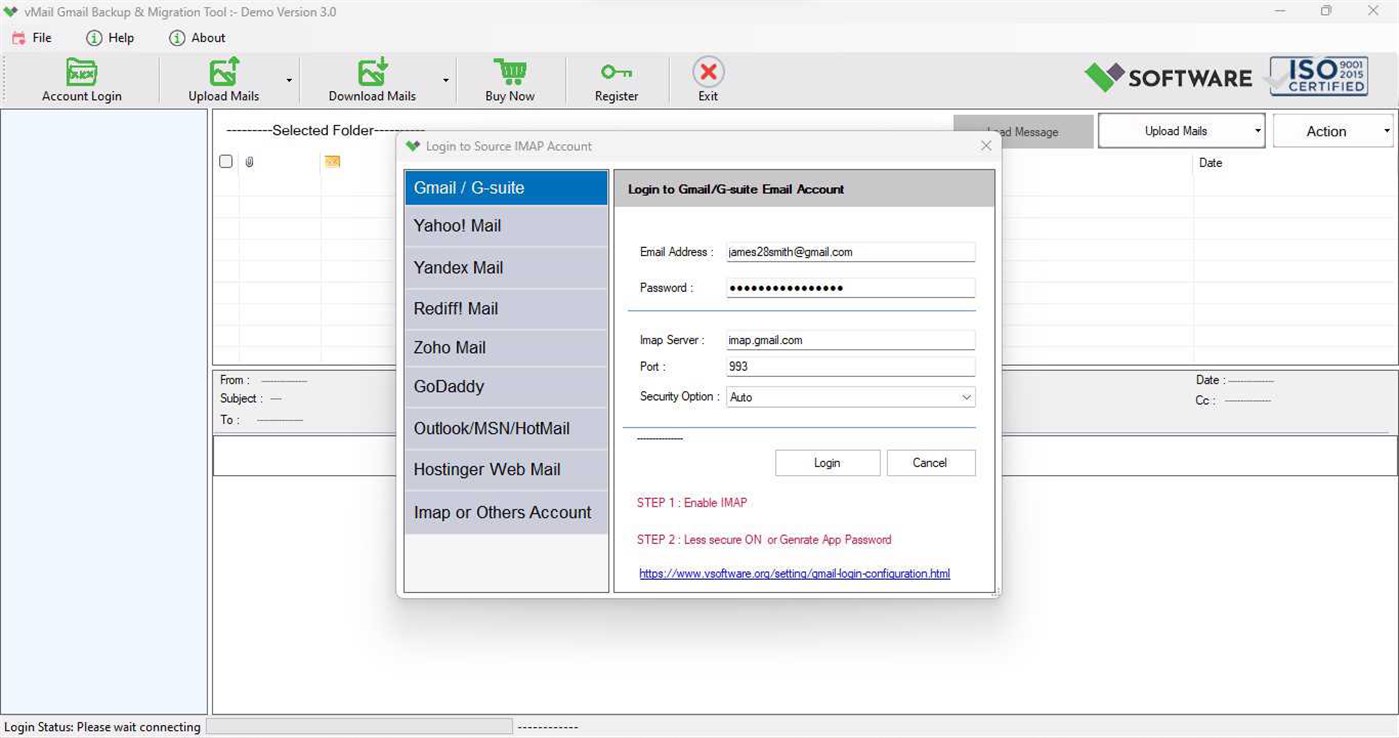This screenshot has width=1399, height=738.
Task: Click the Port input field
Action: point(851,366)
